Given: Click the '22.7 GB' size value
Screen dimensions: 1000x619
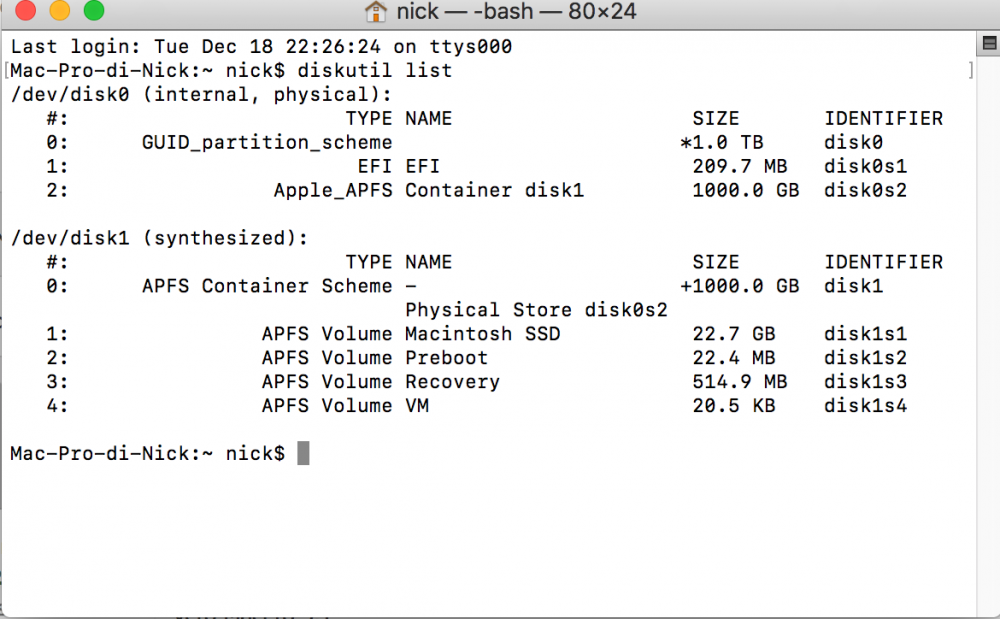Looking at the screenshot, I should (734, 333).
